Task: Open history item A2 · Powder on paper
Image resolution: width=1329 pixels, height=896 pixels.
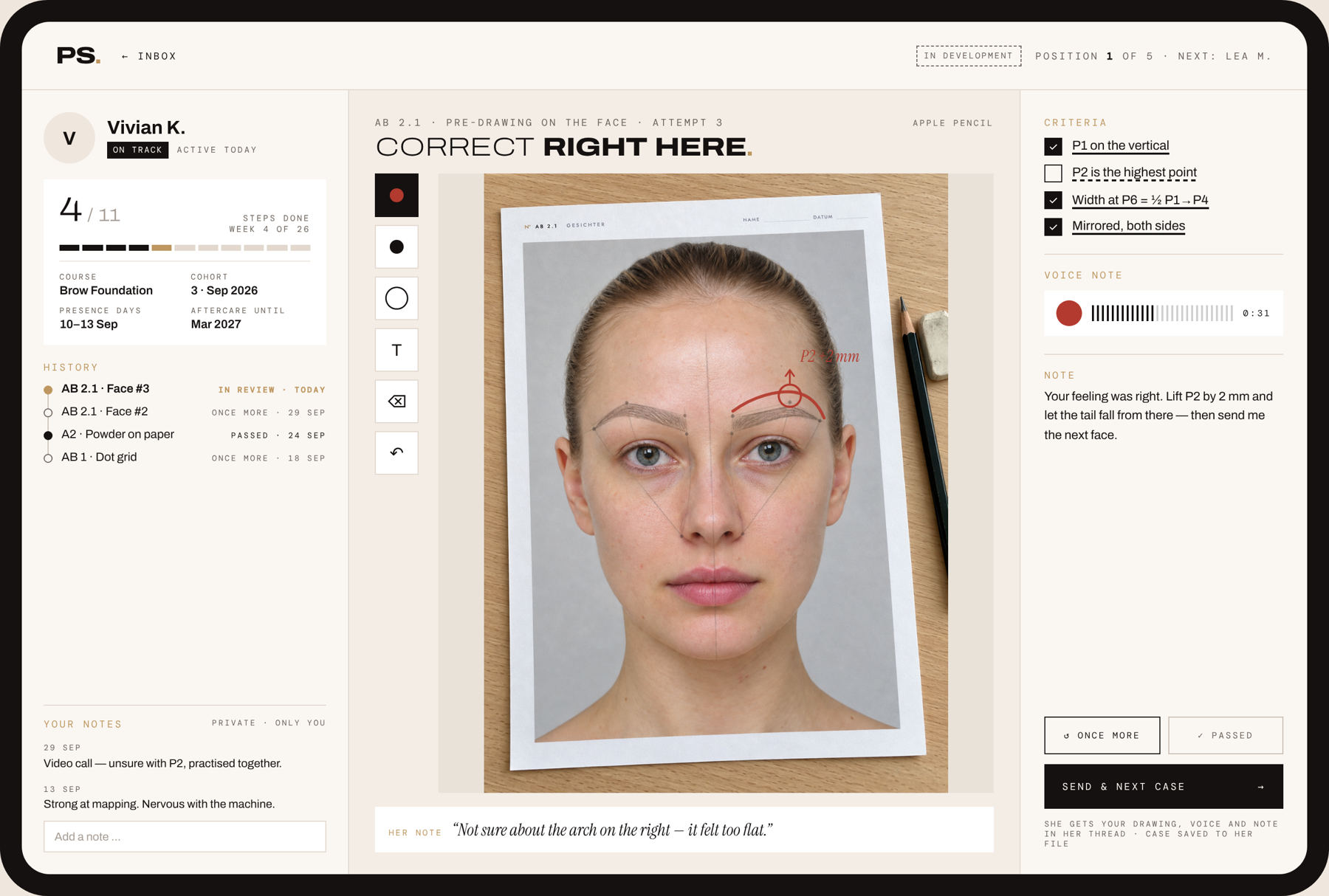Action: pyautogui.click(x=185, y=435)
